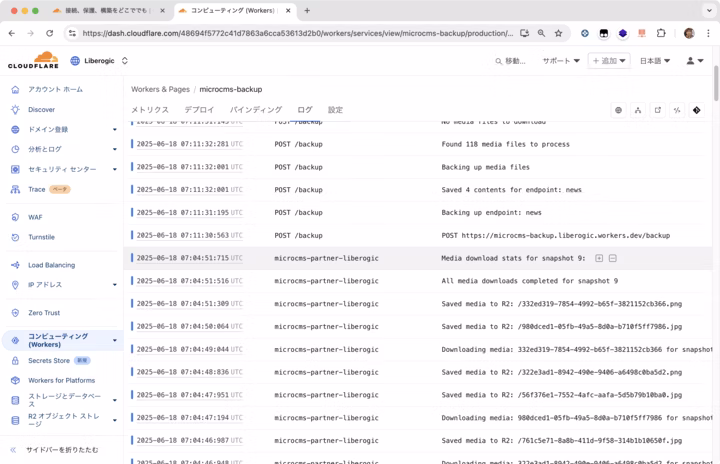Click the Workers & Pages breadcrumb link
Screen dimensions: 720x464
tap(160, 89)
